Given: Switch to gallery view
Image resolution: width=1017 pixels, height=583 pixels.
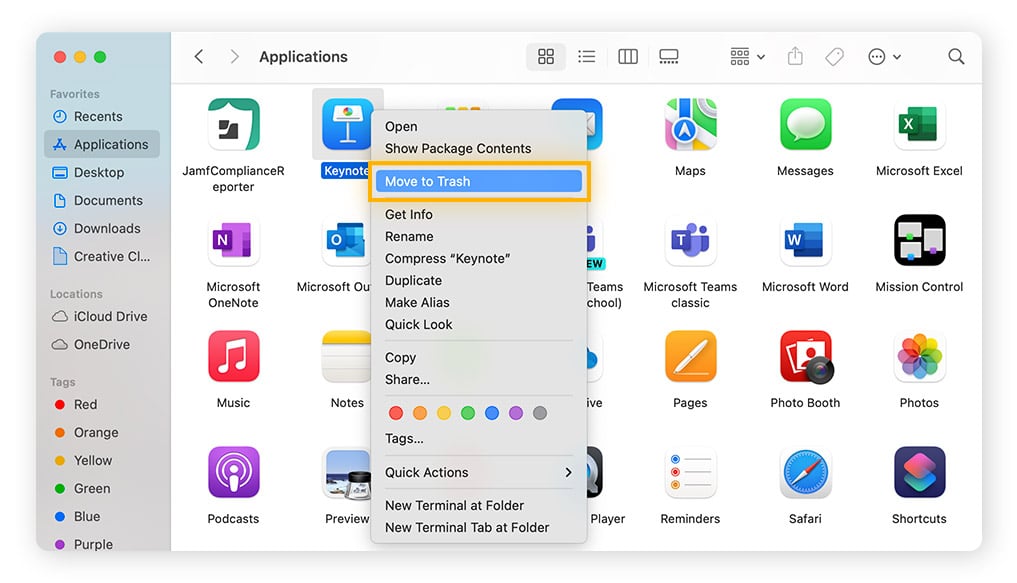Looking at the screenshot, I should tap(668, 56).
